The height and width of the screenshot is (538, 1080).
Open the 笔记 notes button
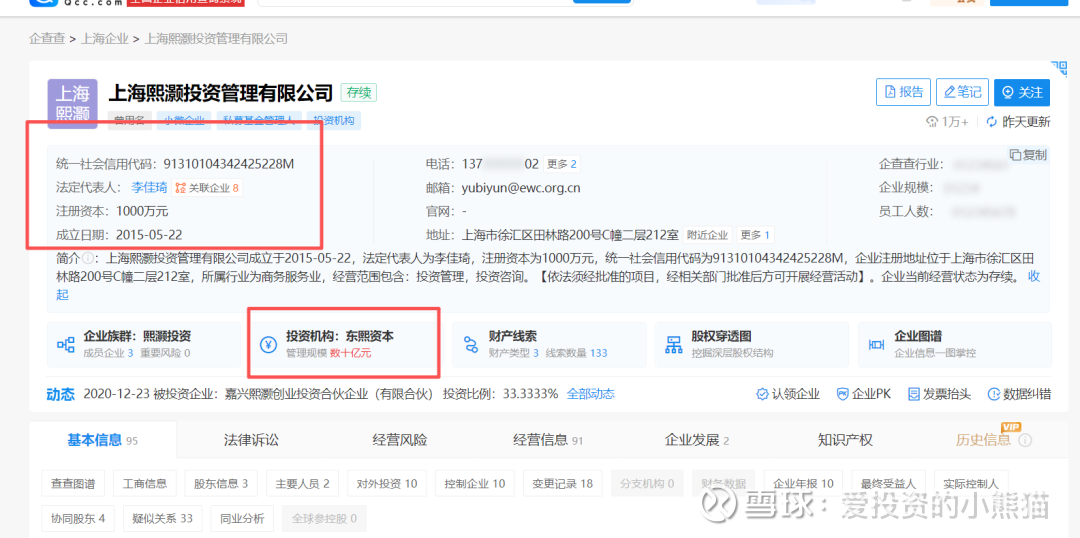pyautogui.click(x=962, y=92)
